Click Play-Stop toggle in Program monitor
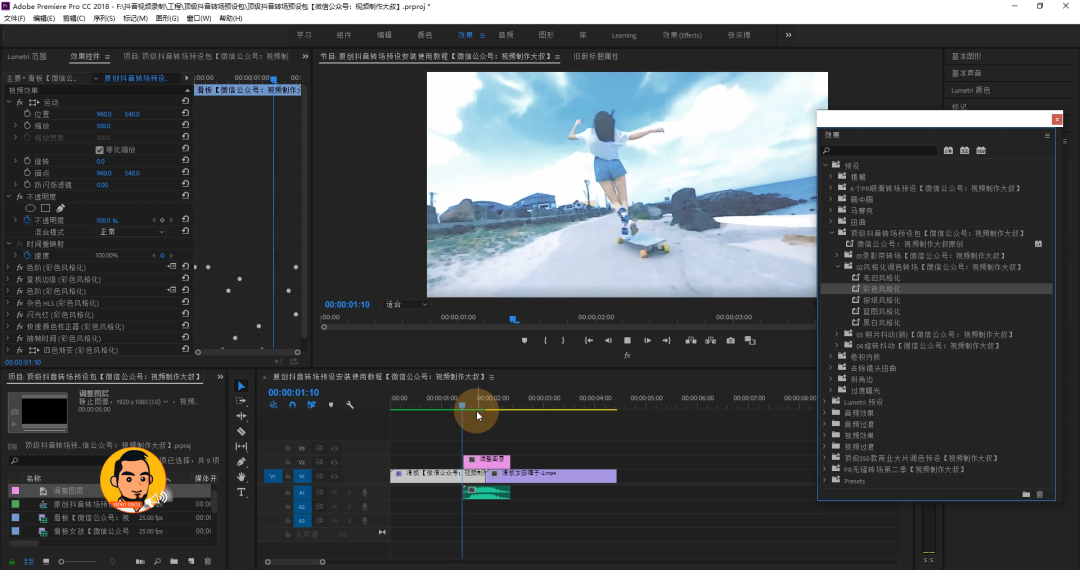This screenshot has width=1080, height=570. tap(627, 340)
